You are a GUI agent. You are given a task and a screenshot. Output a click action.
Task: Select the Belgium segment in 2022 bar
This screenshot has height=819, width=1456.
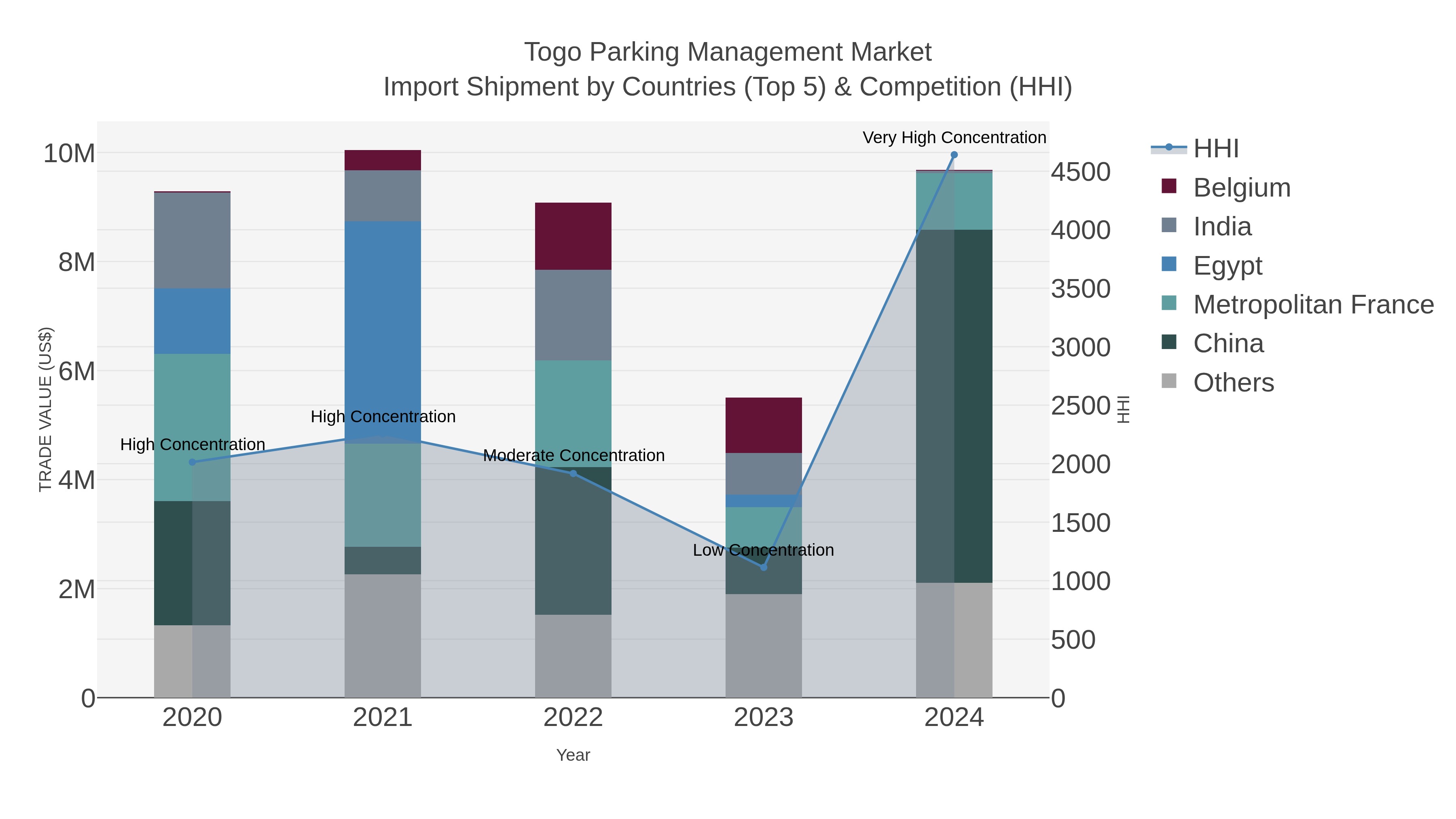coord(573,236)
